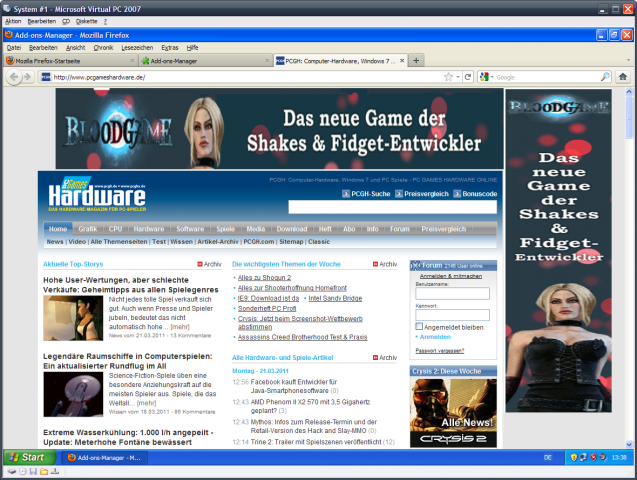Open the Intel Sandy Bridge link
This screenshot has height=480, width=637.
(335, 298)
